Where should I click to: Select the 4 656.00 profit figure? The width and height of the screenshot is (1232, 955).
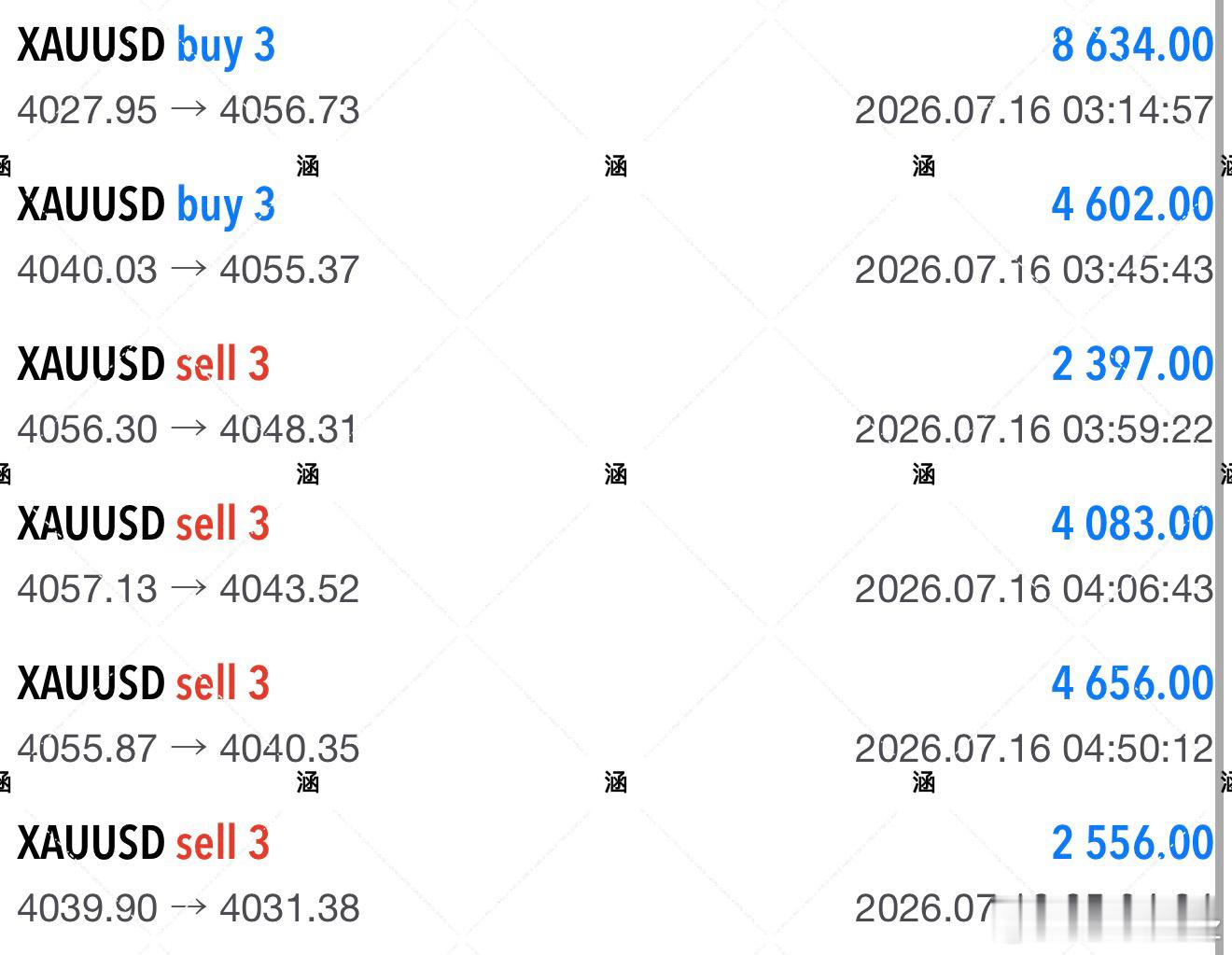coord(1132,683)
